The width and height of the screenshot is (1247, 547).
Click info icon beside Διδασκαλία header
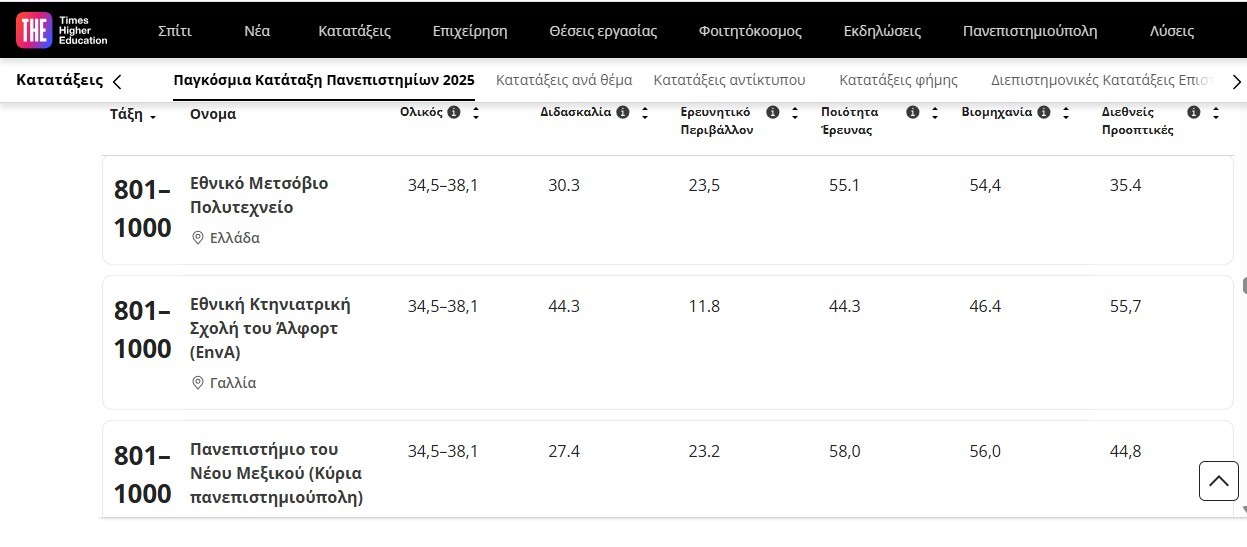(x=623, y=113)
